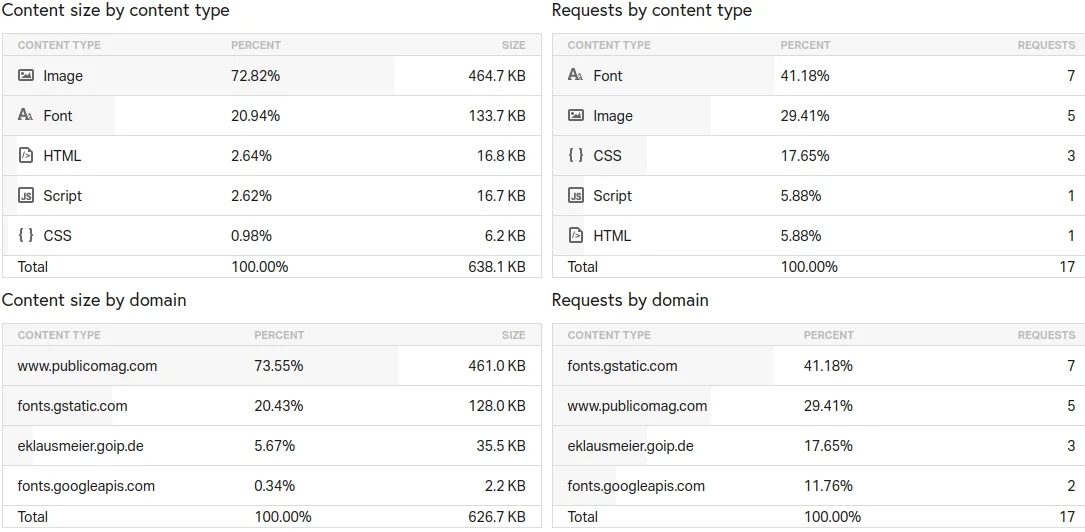Click fonts.googleapis.com in requests by domain
Image resolution: width=1085 pixels, height=532 pixels.
[x=636, y=486]
